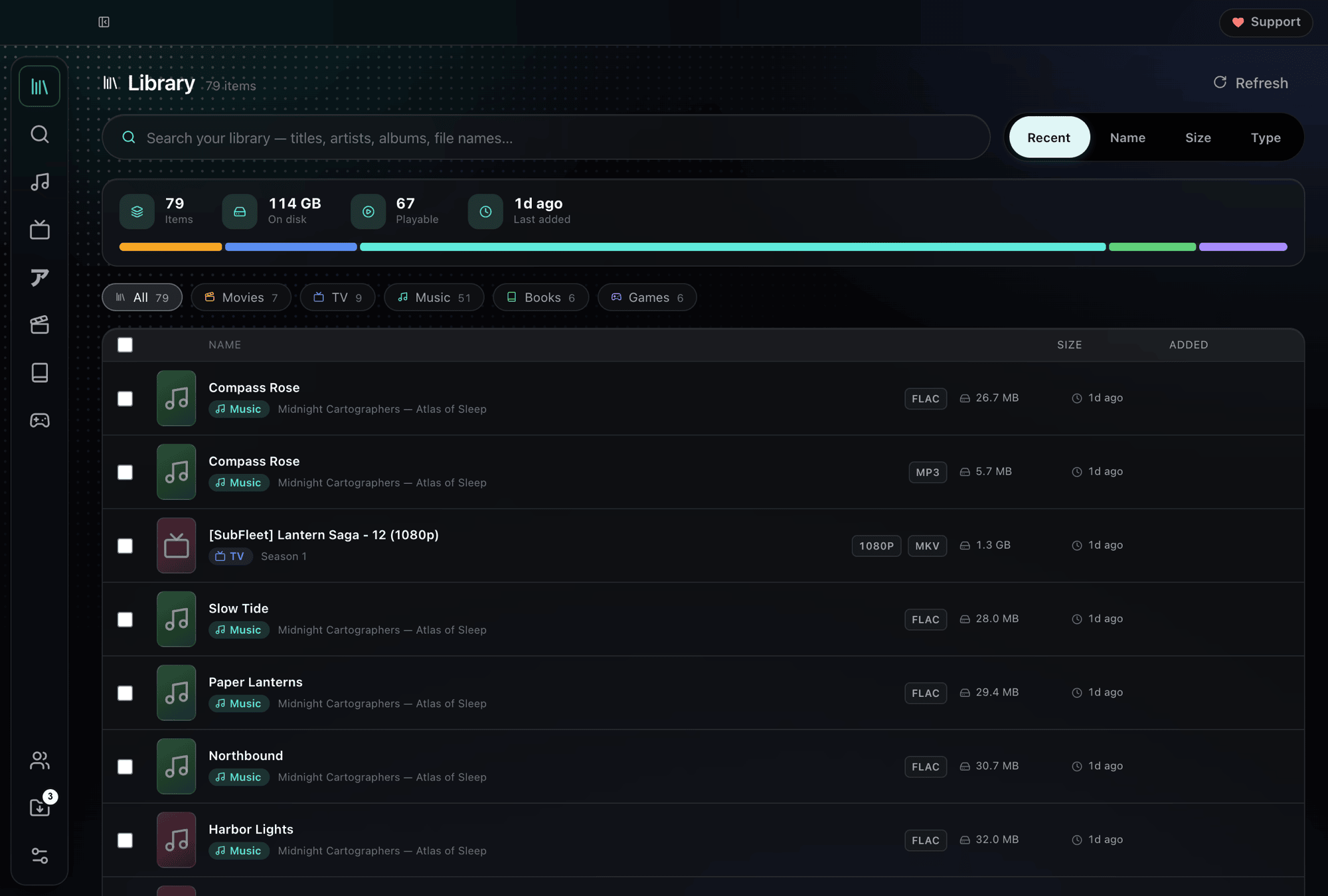Sort the library by Recent
Screen dimensions: 1328x896
click(x=1049, y=137)
